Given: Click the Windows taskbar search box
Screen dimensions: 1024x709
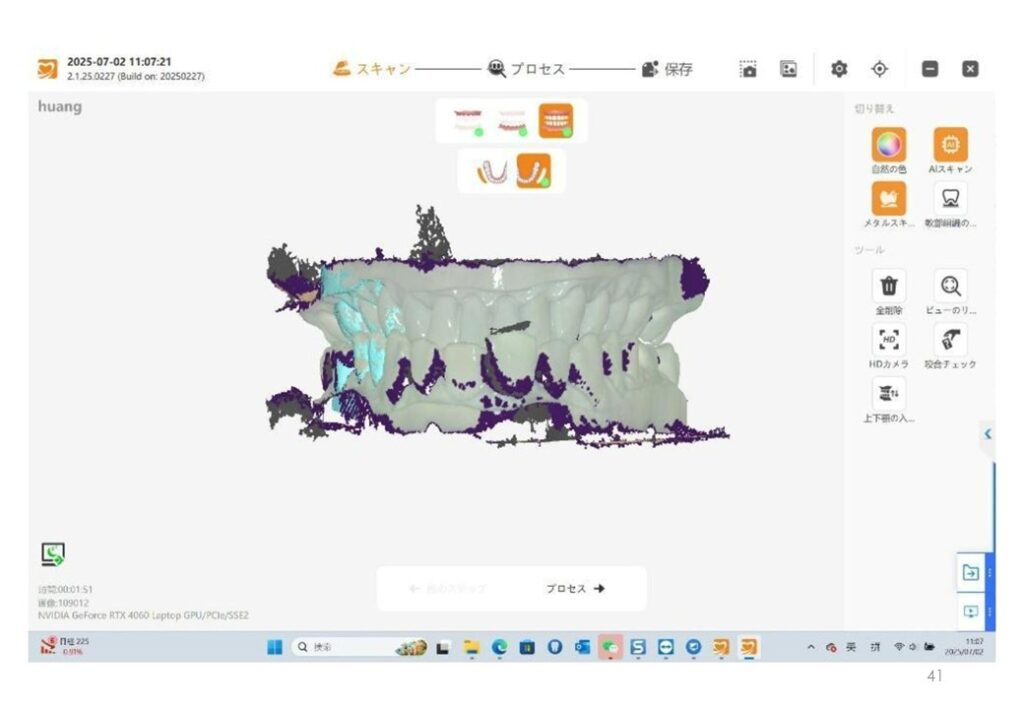Looking at the screenshot, I should pos(340,647).
